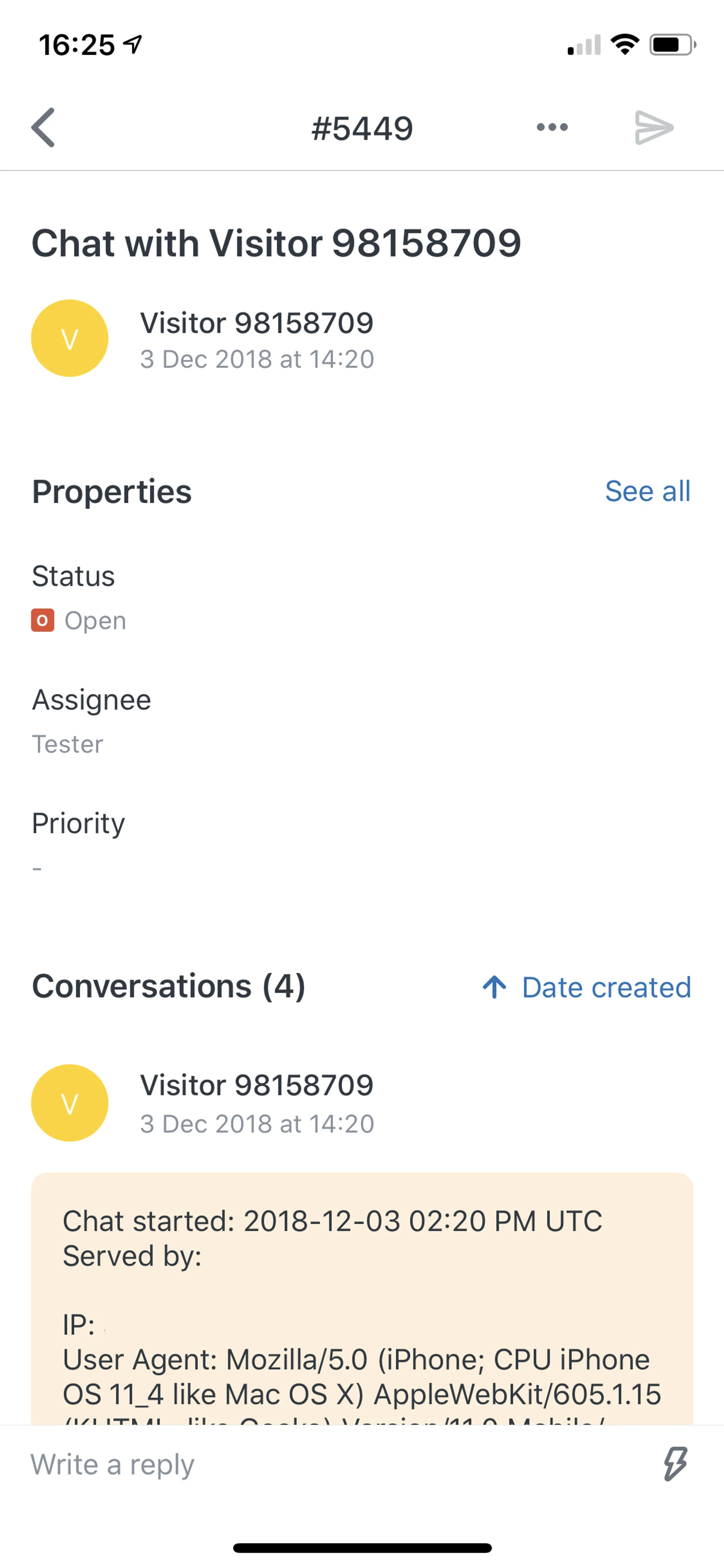Open the three-dots more options menu

552,127
